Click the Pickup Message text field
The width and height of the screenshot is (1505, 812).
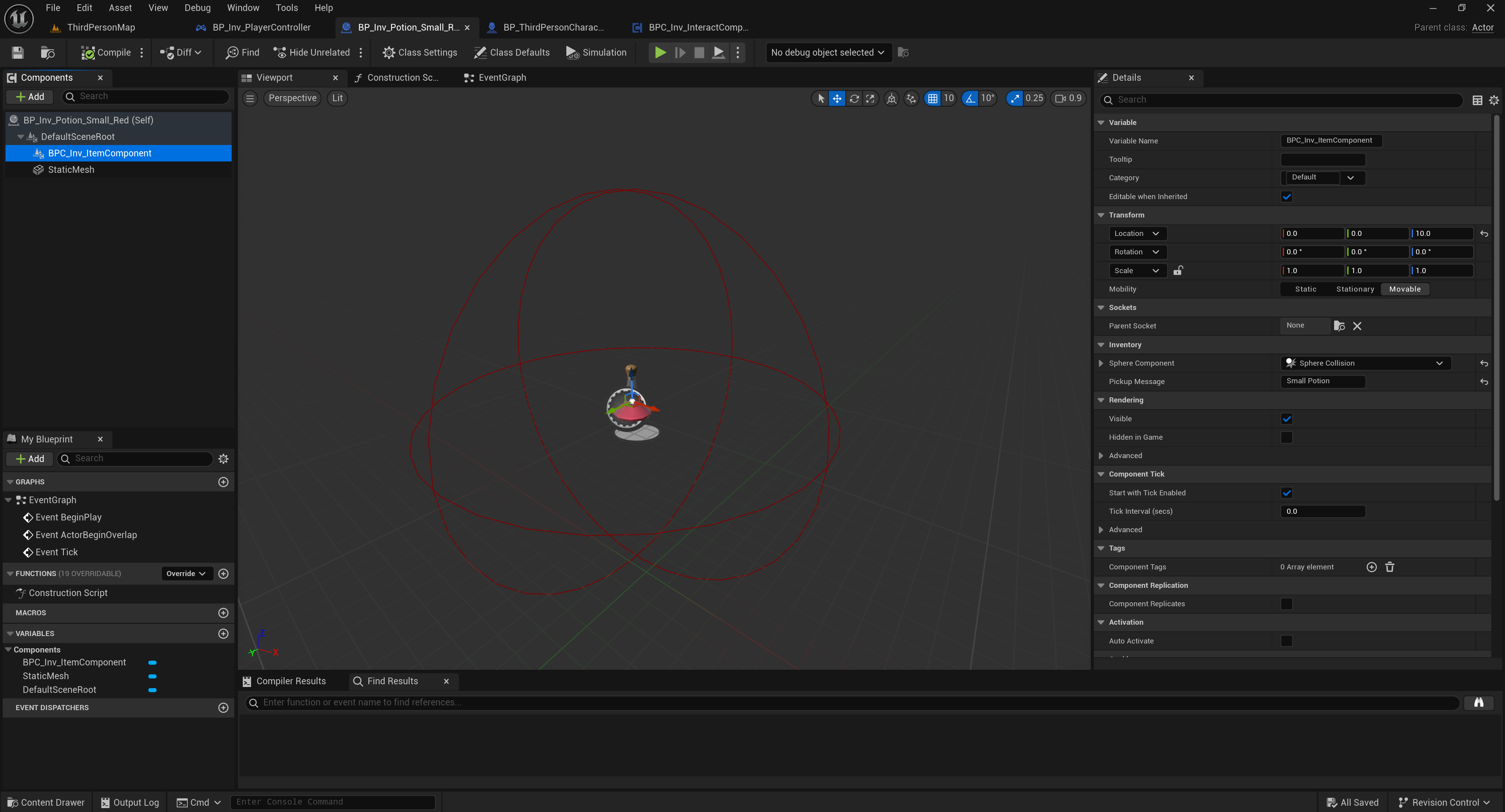coord(1322,381)
